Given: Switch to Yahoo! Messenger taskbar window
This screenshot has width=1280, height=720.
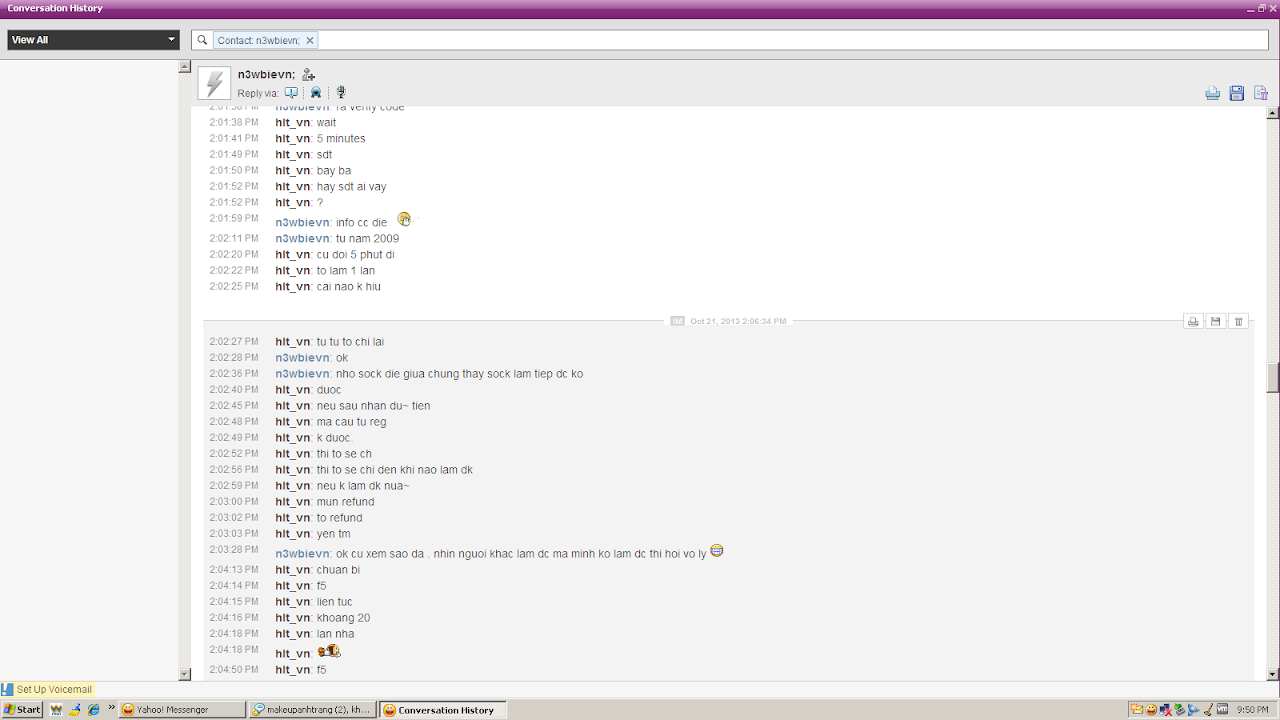Looking at the screenshot, I should [x=181, y=709].
